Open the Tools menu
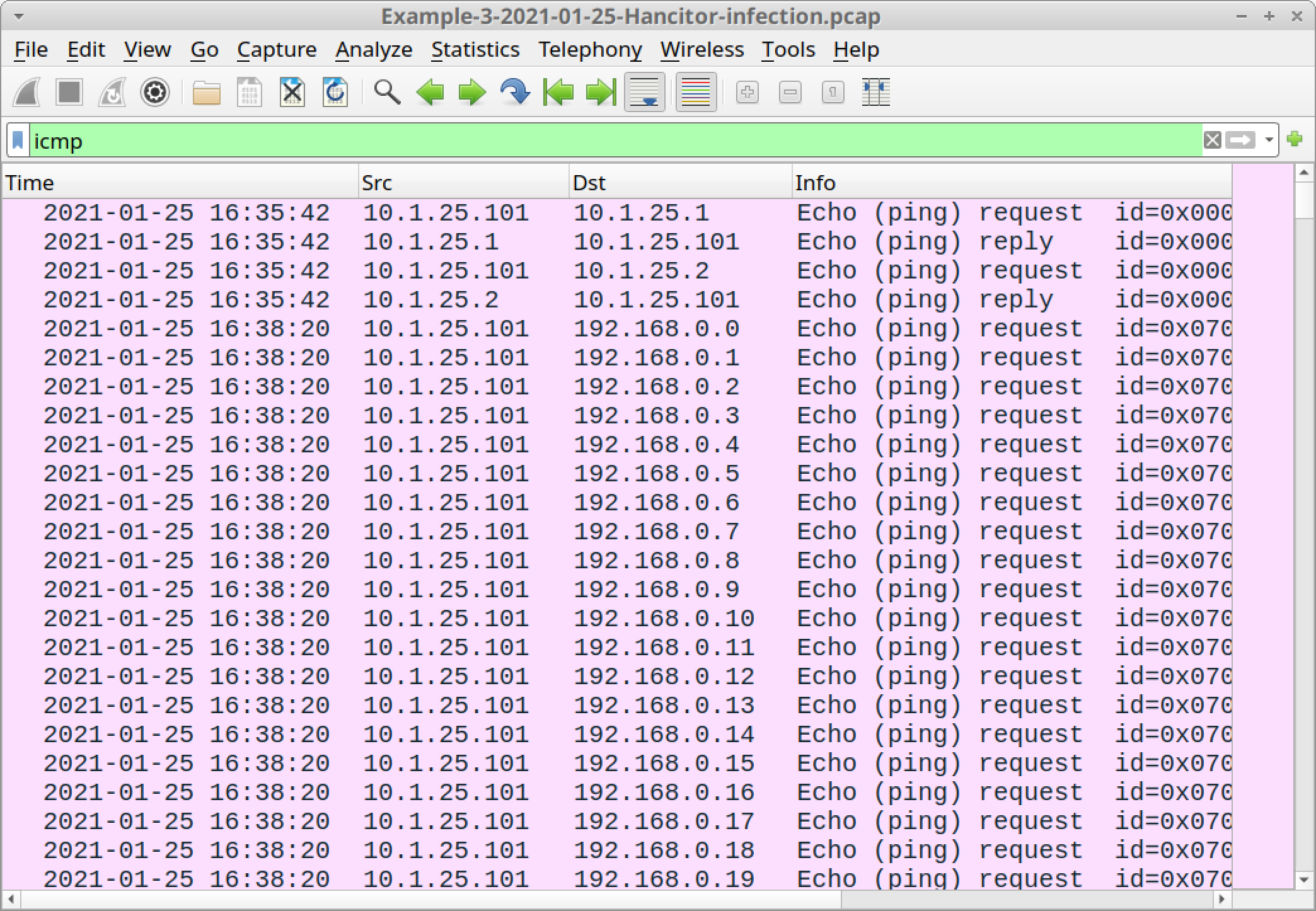Viewport: 1316px width, 911px height. pyautogui.click(x=788, y=49)
